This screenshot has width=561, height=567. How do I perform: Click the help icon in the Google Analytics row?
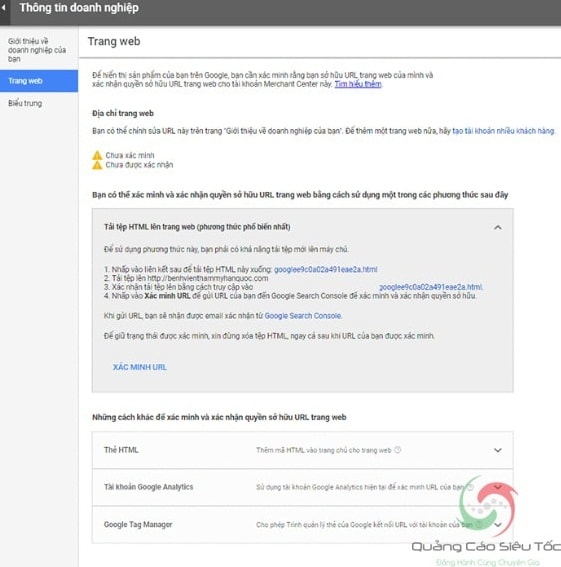pos(470,487)
